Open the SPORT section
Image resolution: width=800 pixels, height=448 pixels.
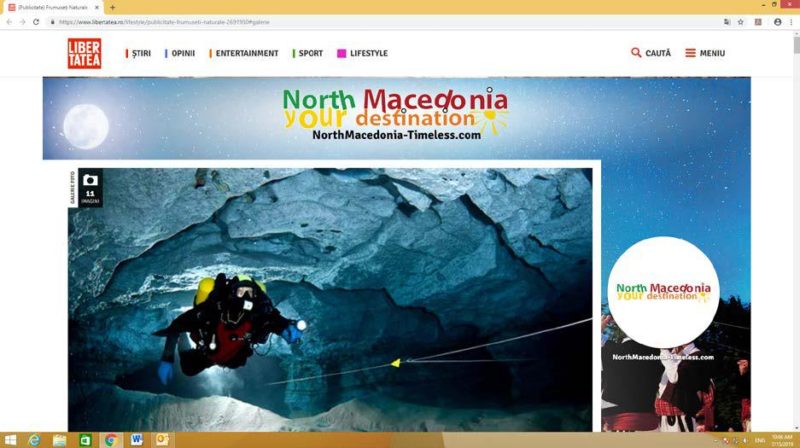308,53
